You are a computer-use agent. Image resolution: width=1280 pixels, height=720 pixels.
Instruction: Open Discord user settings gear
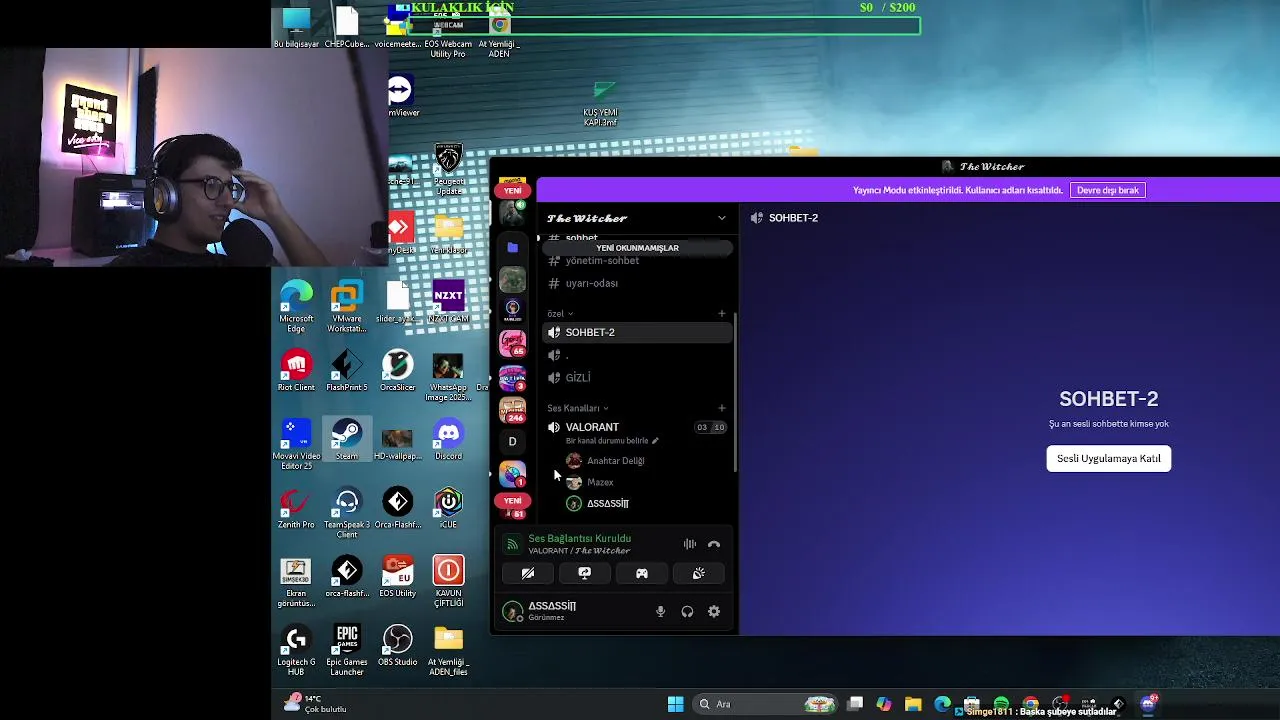tap(714, 611)
